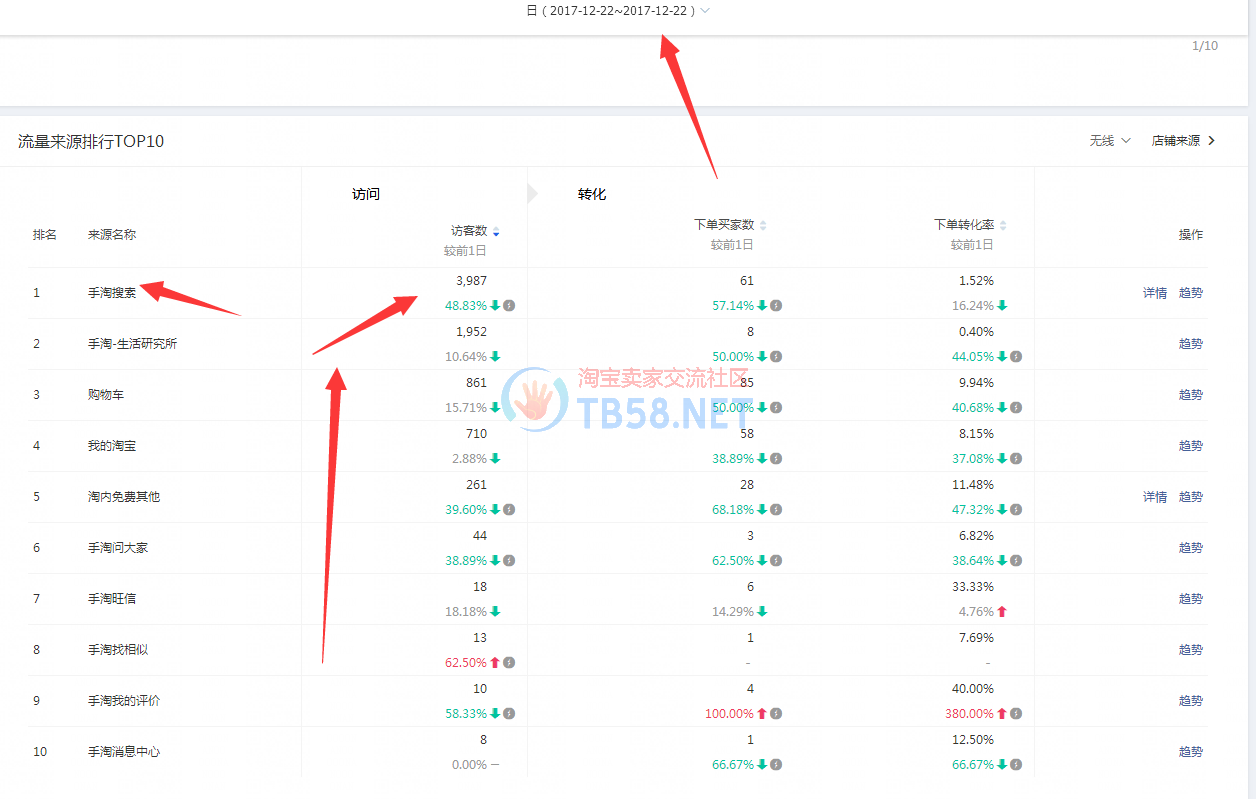Open 店铺来源 via its chevron link
Screen dimensions: 1256x799
[1183, 141]
